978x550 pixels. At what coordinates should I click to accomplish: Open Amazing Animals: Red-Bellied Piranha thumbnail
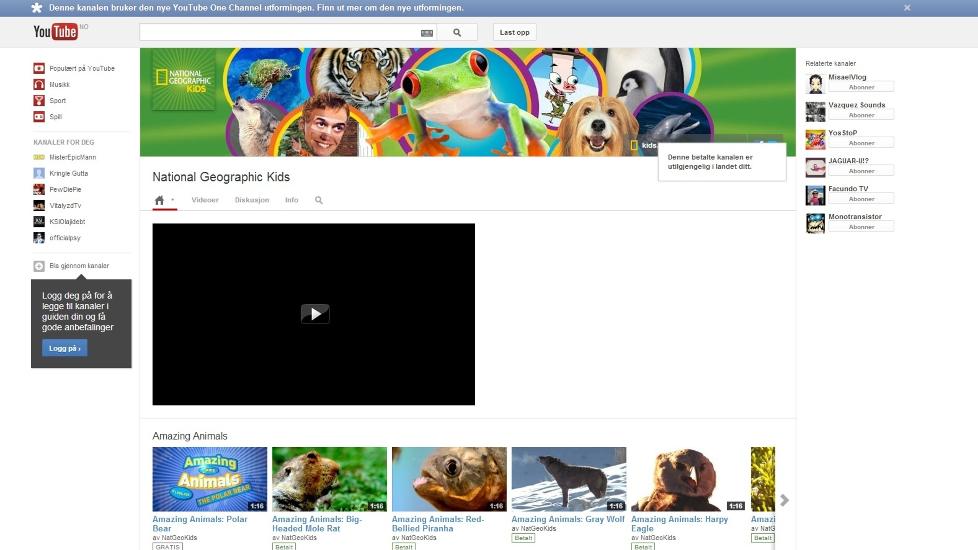(x=449, y=479)
